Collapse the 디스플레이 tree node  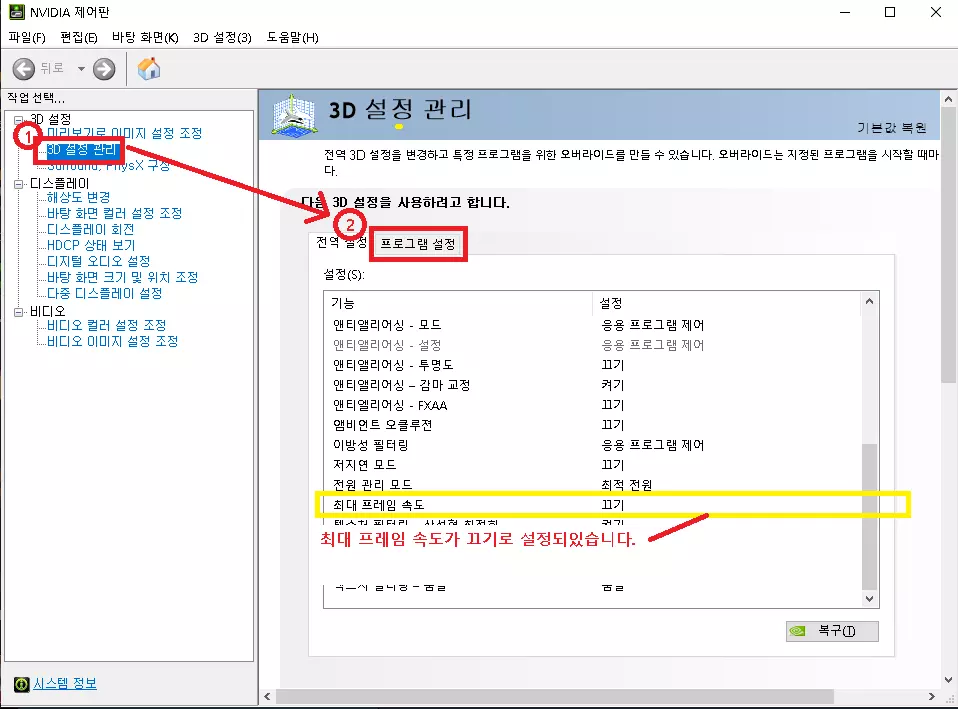pos(18,183)
